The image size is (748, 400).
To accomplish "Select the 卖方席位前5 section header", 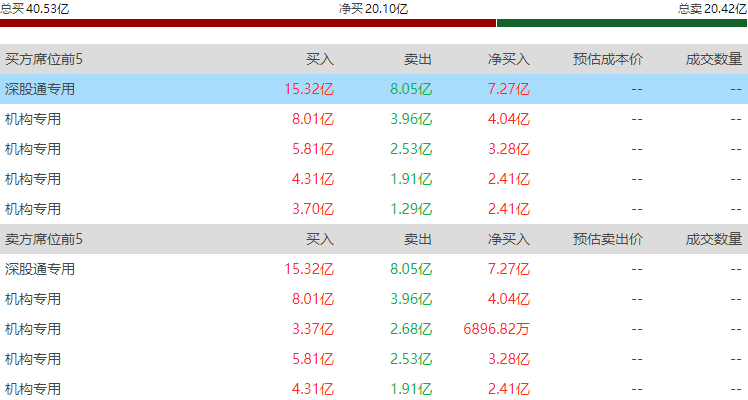I will pyautogui.click(x=44, y=239).
